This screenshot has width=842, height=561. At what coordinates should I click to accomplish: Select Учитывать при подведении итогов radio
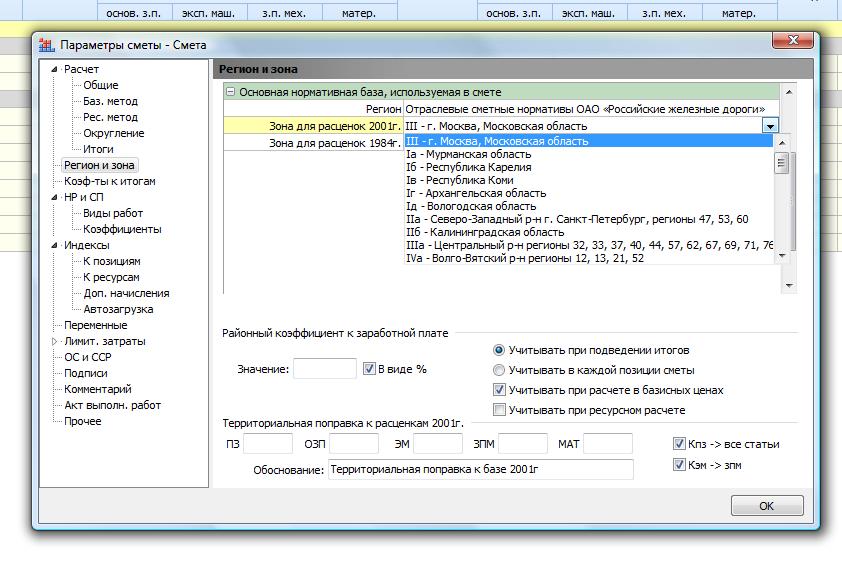(x=499, y=350)
